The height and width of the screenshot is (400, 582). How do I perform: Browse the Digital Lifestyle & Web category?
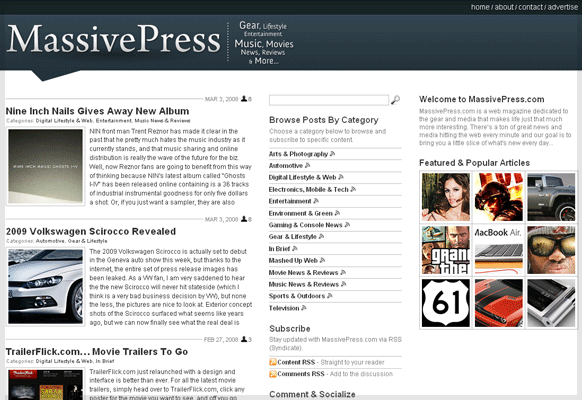click(x=303, y=178)
